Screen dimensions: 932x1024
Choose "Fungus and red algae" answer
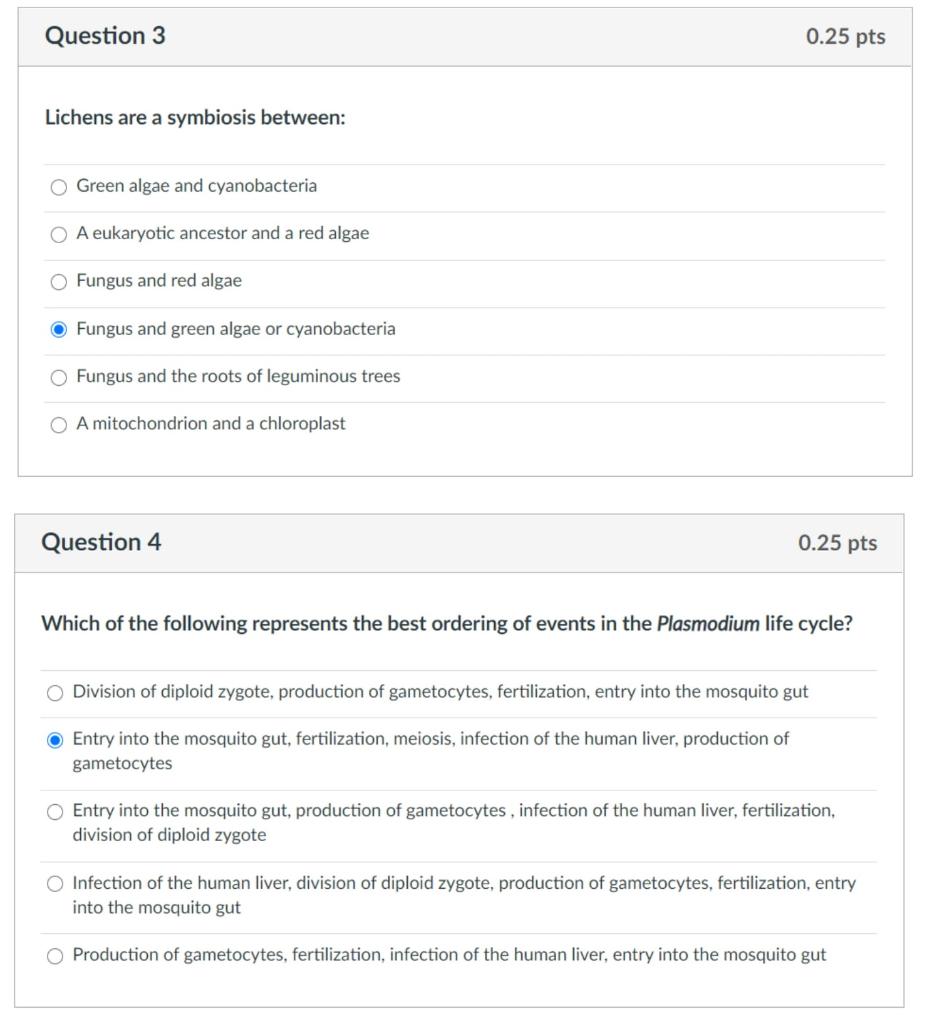60,281
